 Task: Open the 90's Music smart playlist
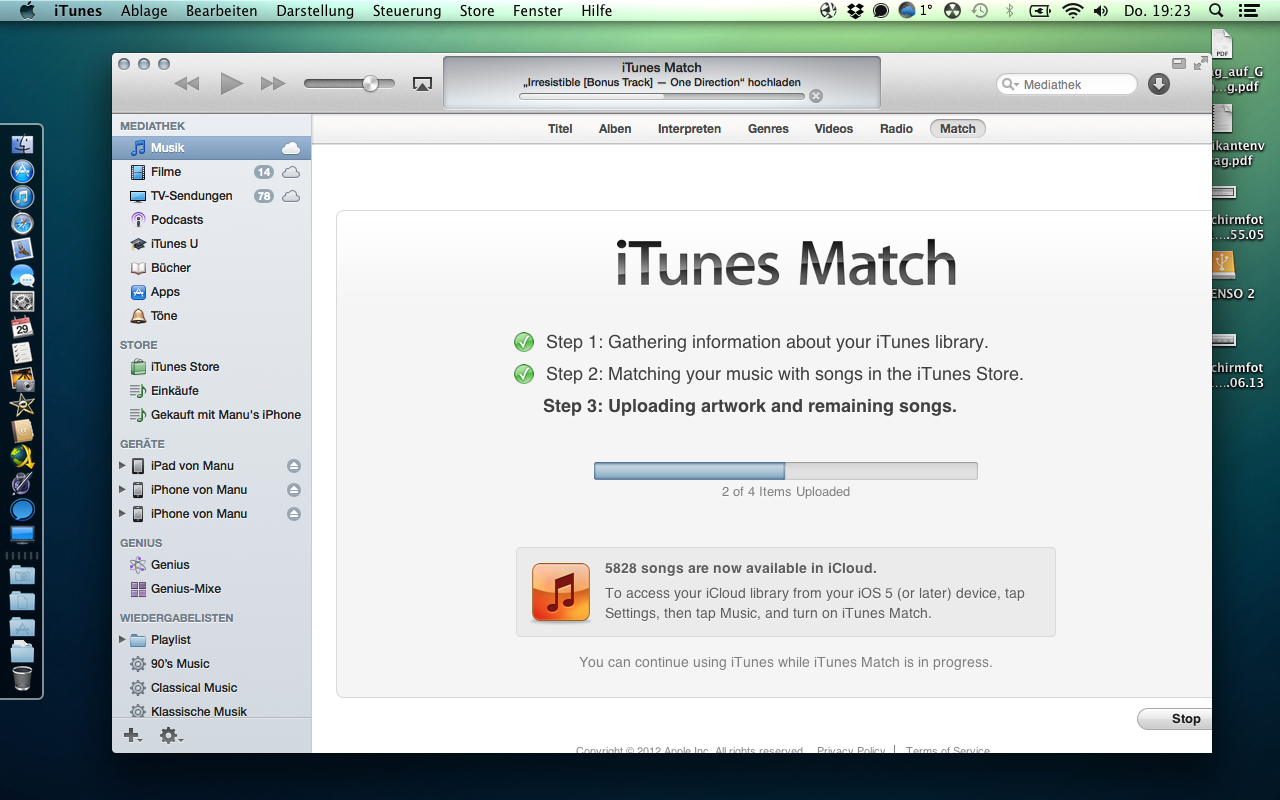click(212, 664)
